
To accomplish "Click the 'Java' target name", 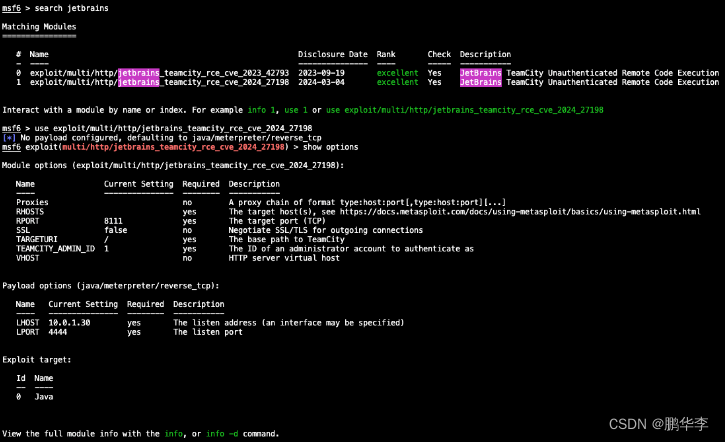I will (44, 397).
